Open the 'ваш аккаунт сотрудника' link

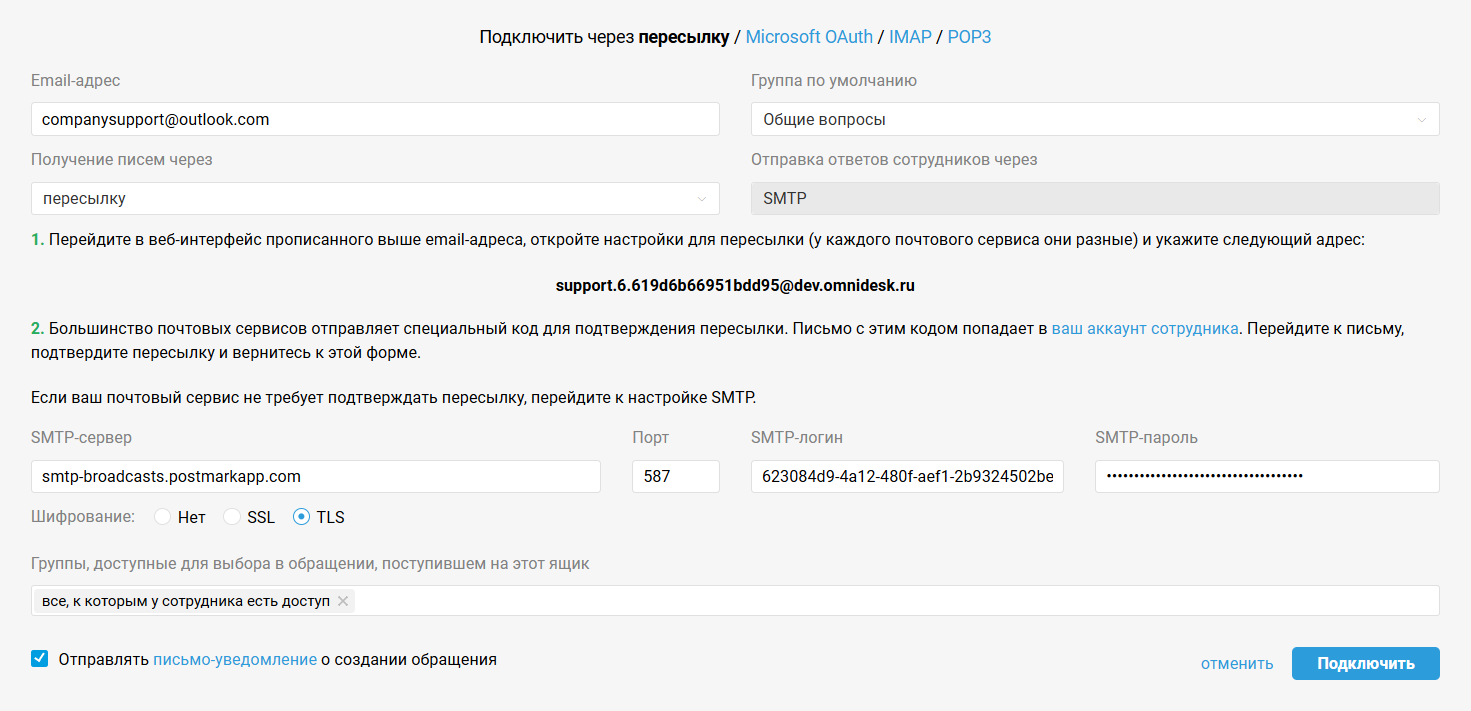click(1145, 328)
